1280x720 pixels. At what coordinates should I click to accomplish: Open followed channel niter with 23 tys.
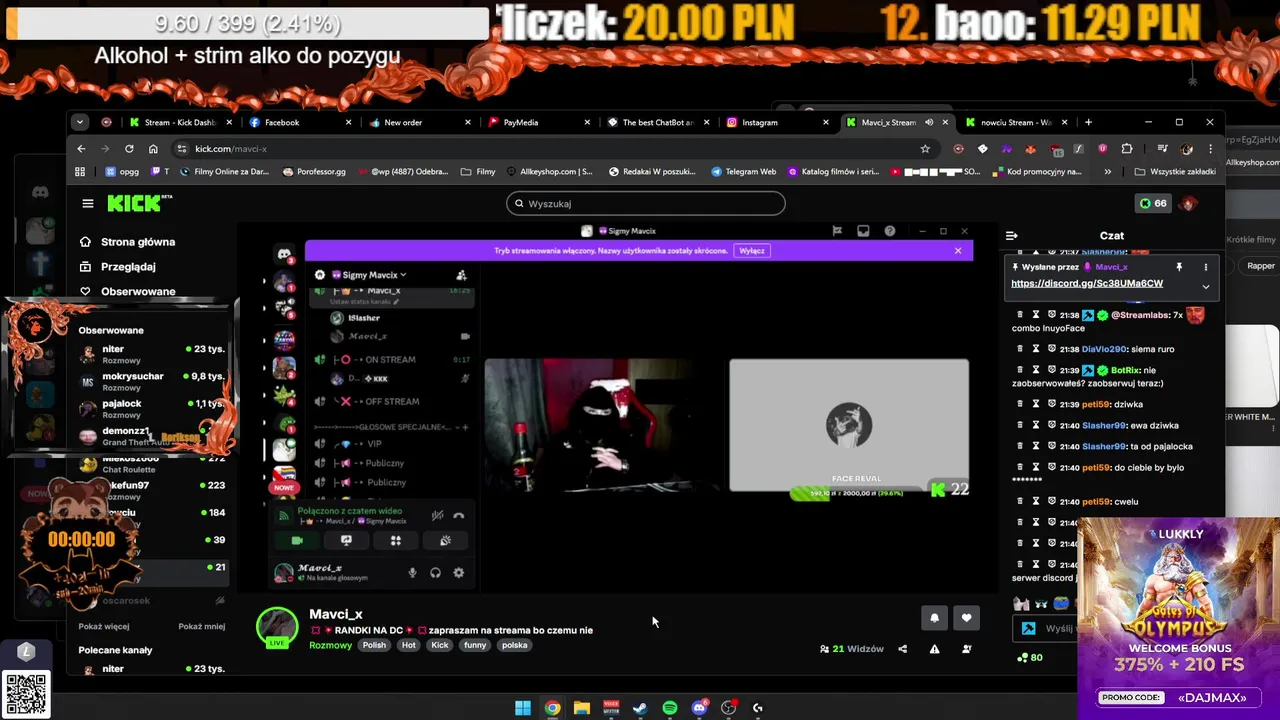(153, 354)
